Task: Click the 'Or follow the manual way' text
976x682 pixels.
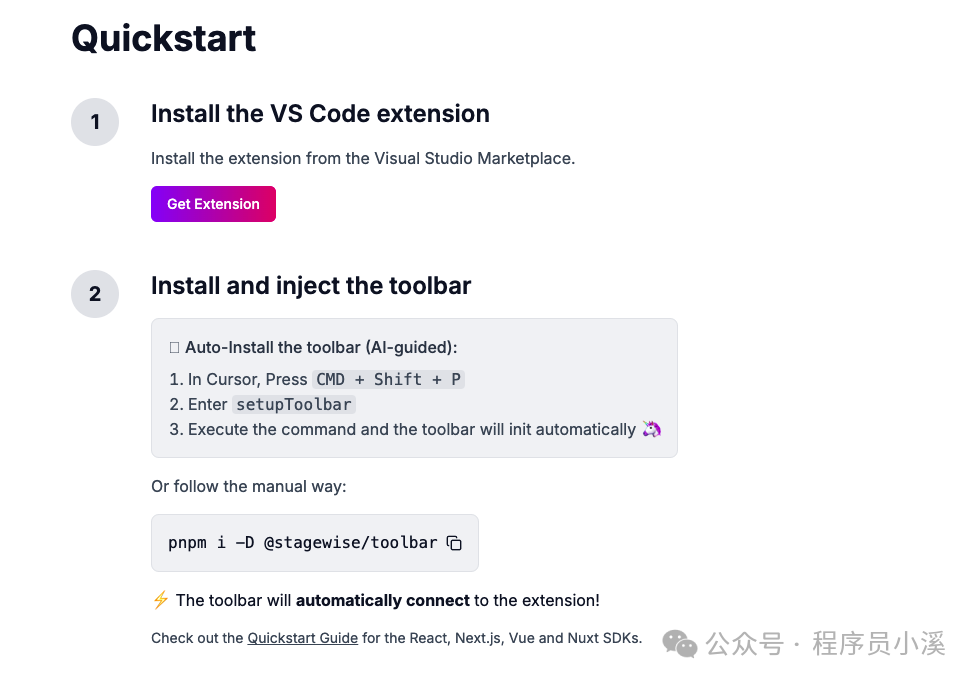Action: click(x=248, y=487)
